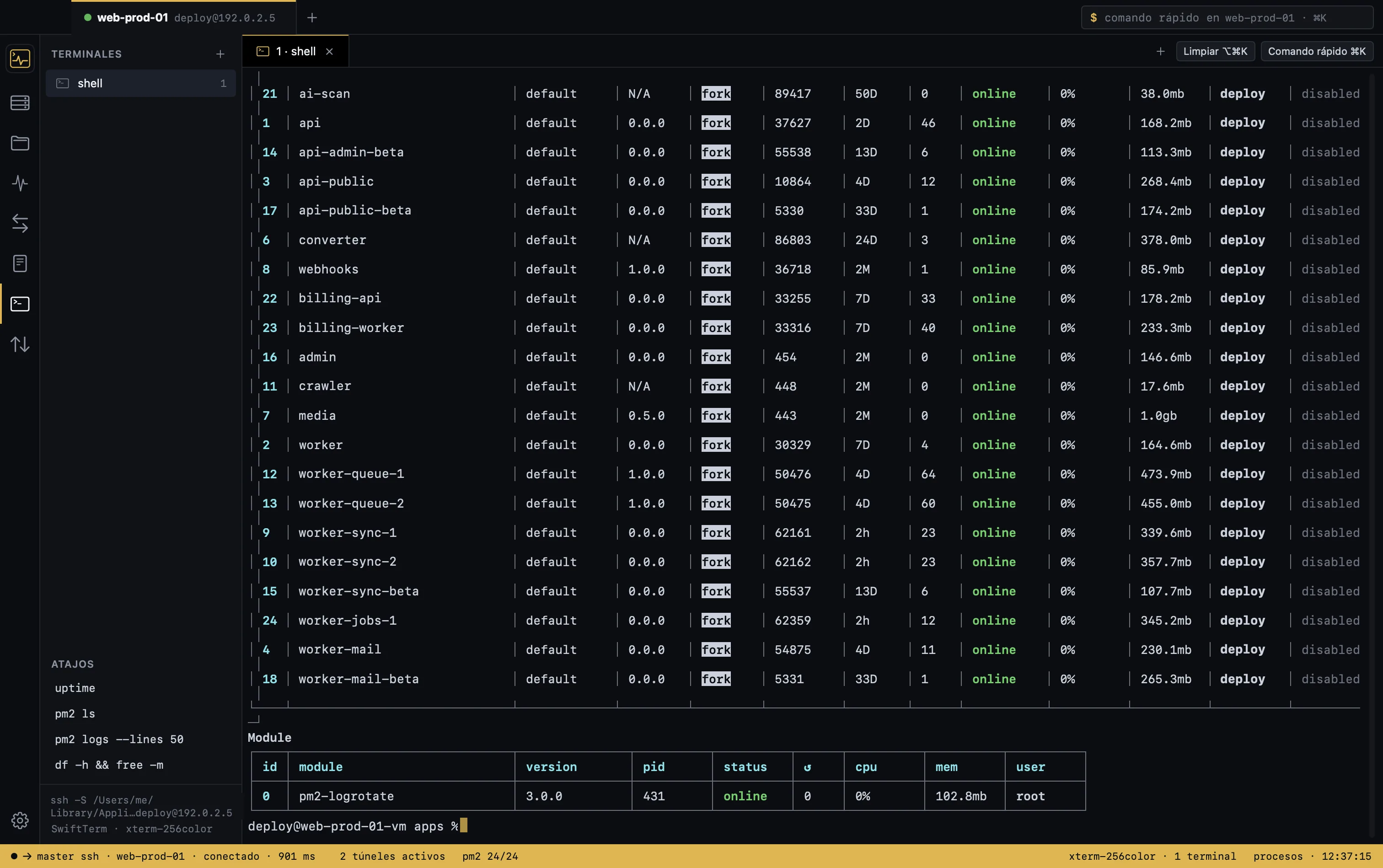
Task: Open the pulse metrics sidebar icon
Action: [20, 183]
